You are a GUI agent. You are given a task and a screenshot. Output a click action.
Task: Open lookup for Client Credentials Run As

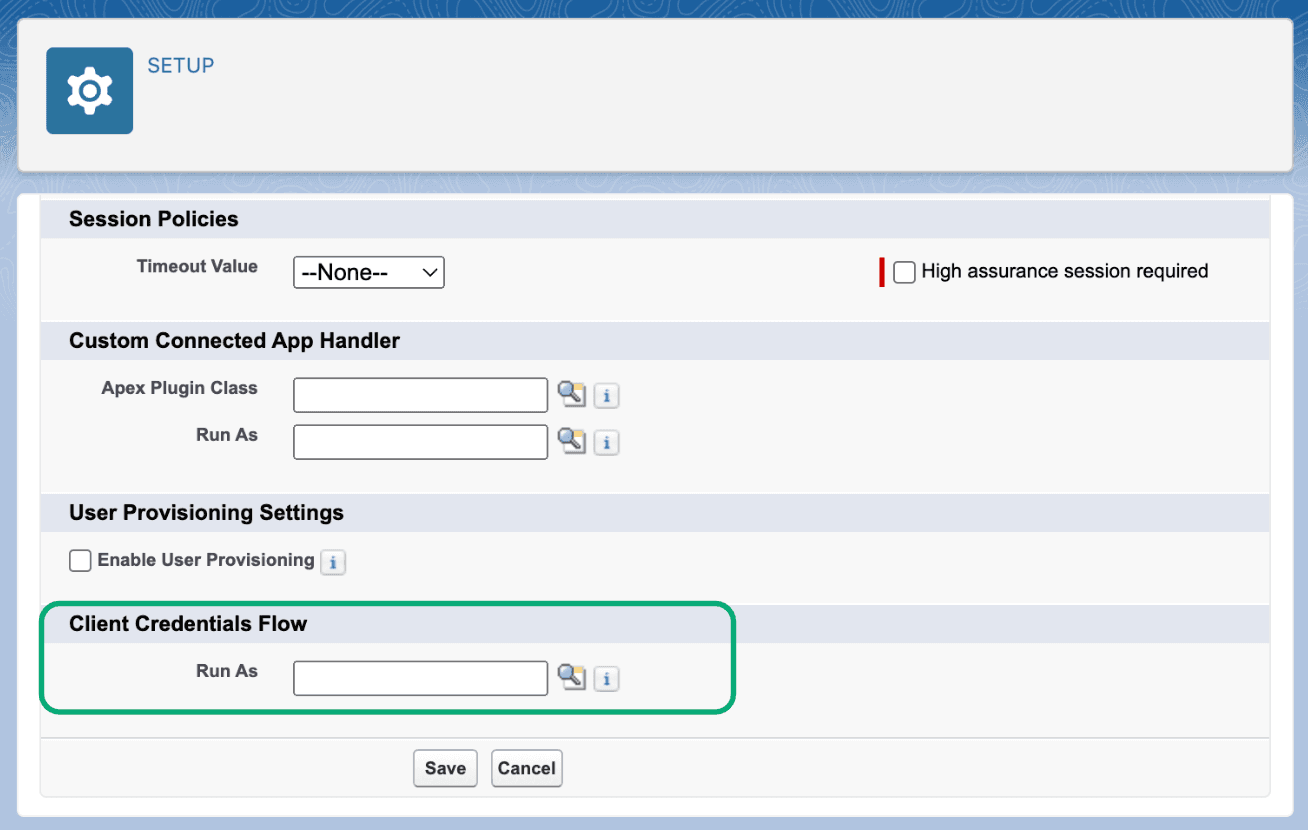[571, 677]
